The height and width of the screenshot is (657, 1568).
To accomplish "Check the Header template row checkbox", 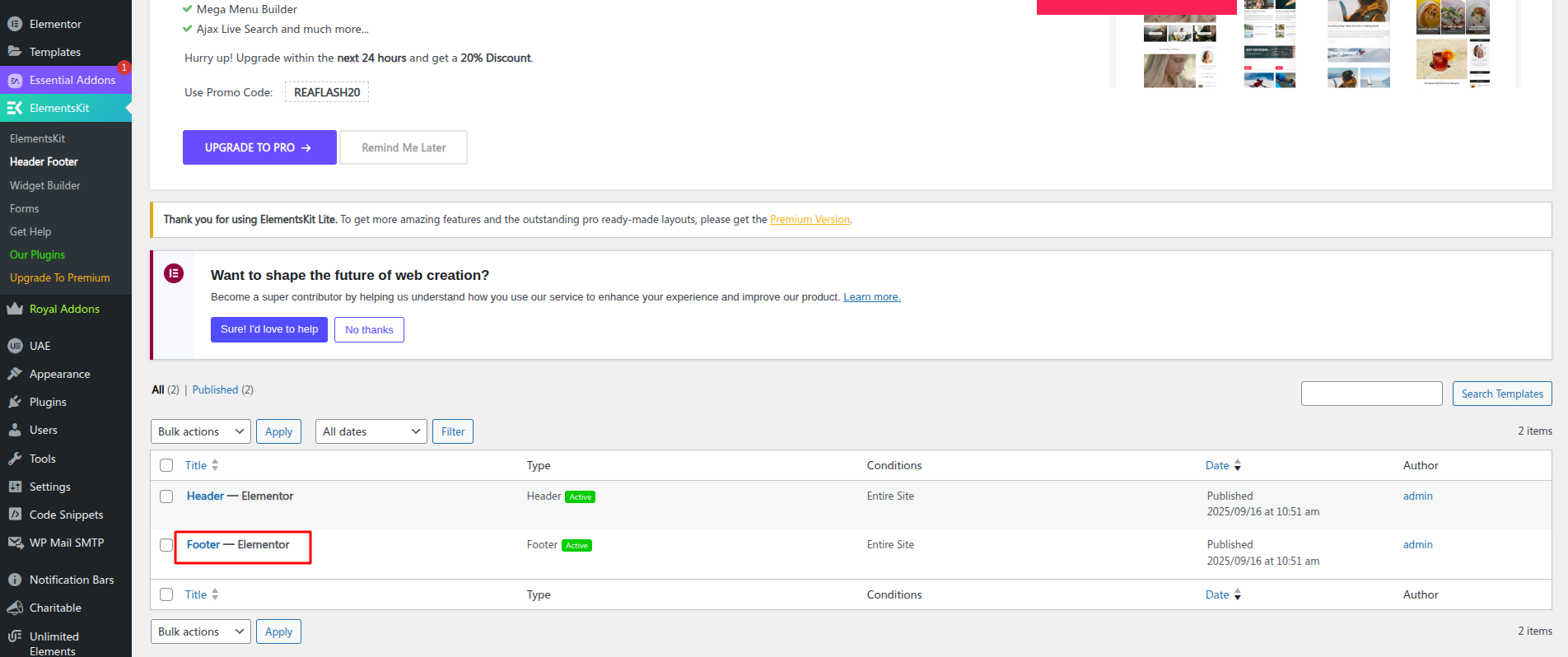I will pyautogui.click(x=166, y=496).
